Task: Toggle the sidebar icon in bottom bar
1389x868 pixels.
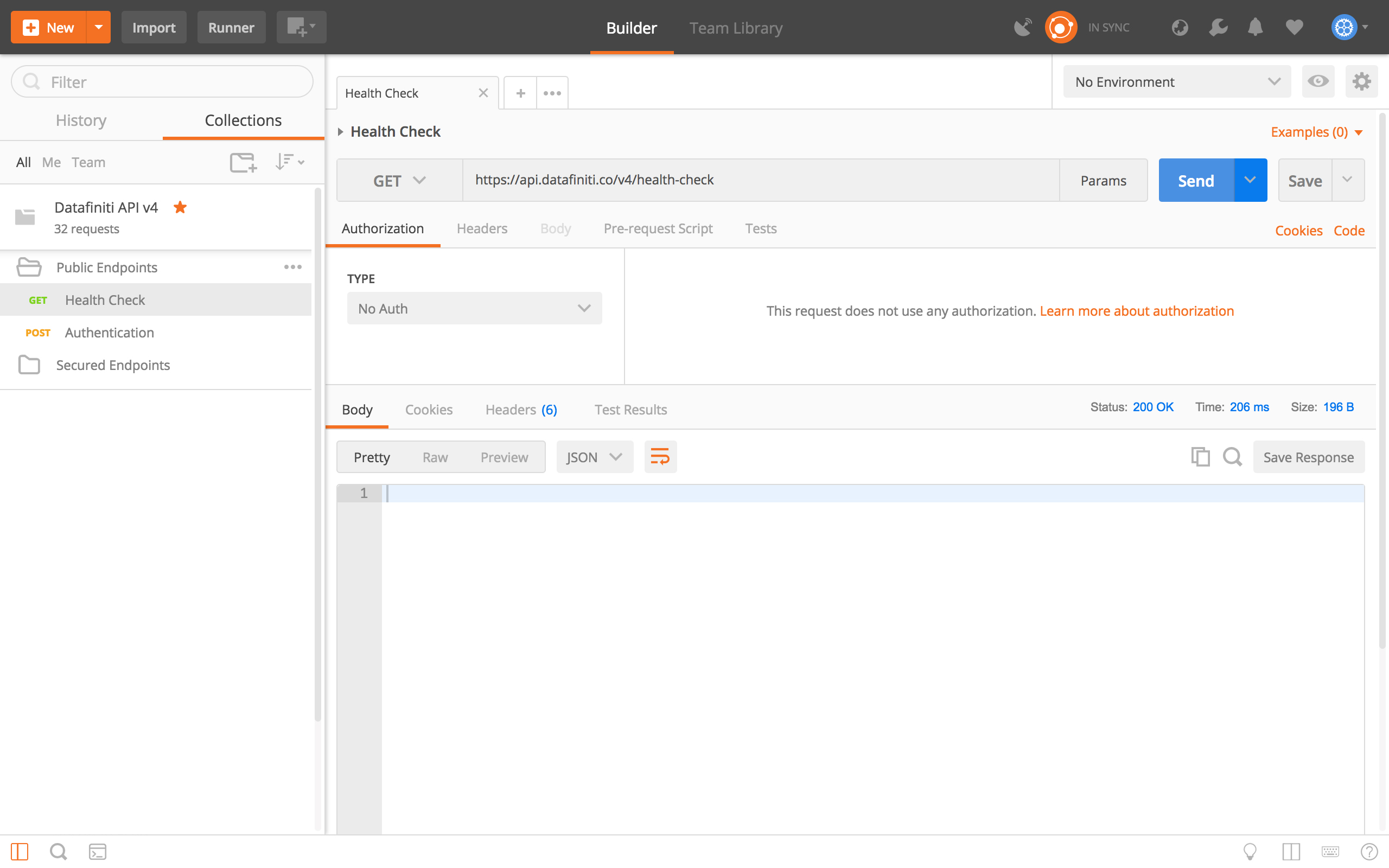Action: click(19, 852)
